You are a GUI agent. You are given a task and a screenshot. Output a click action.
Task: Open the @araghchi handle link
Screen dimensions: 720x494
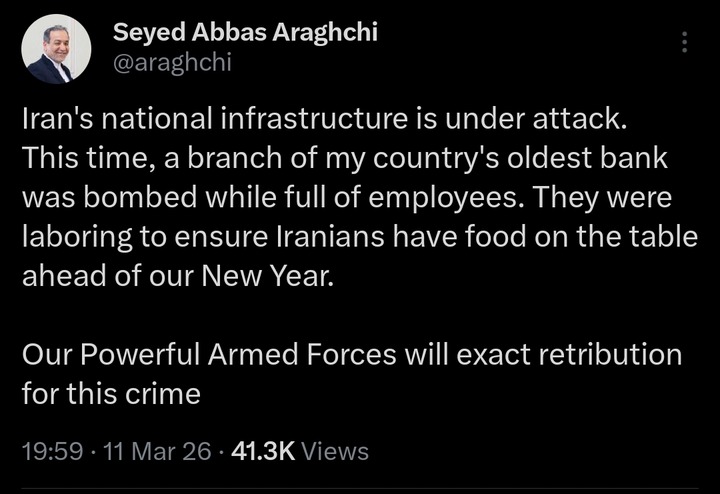pyautogui.click(x=172, y=62)
